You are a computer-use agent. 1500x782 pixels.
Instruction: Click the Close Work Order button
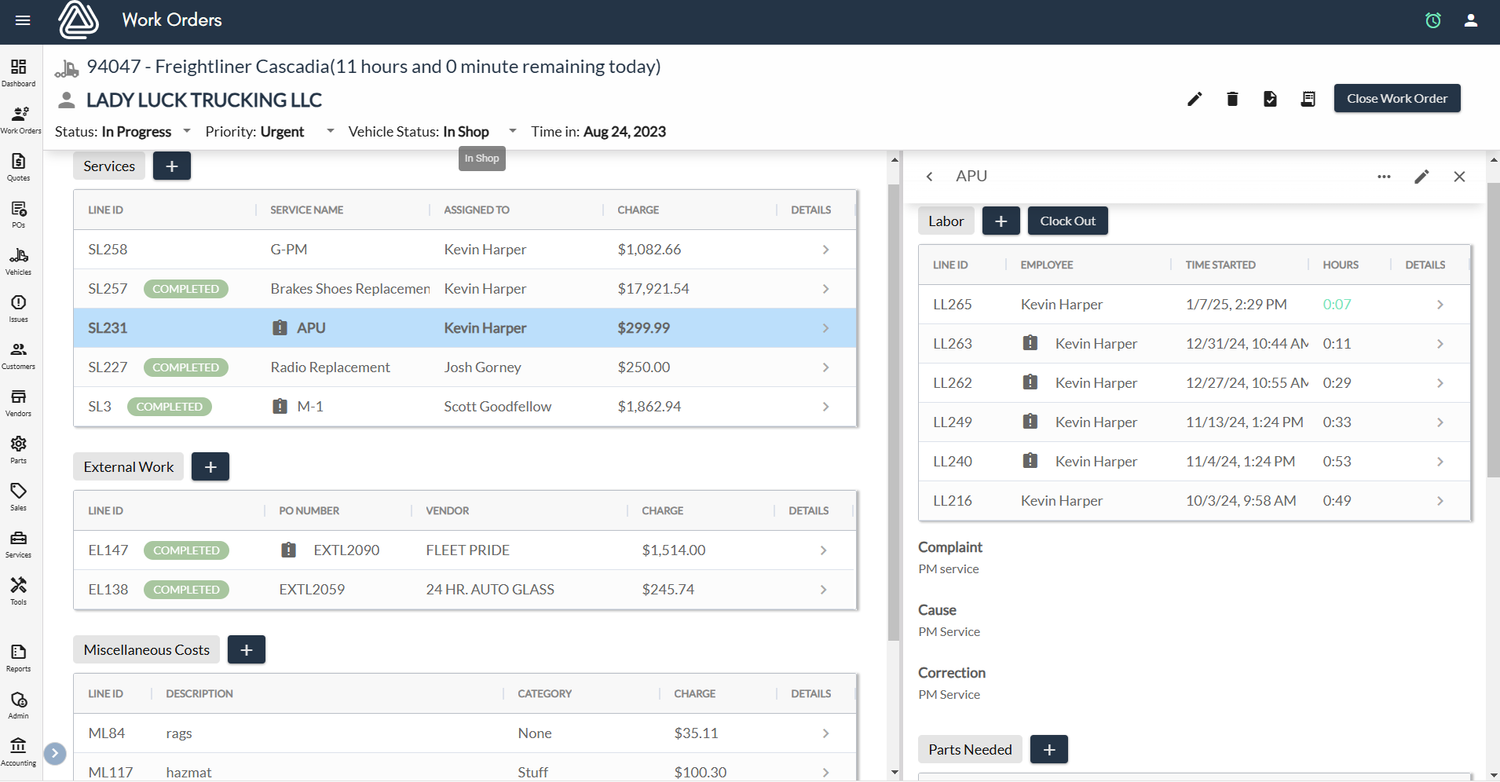click(1396, 98)
